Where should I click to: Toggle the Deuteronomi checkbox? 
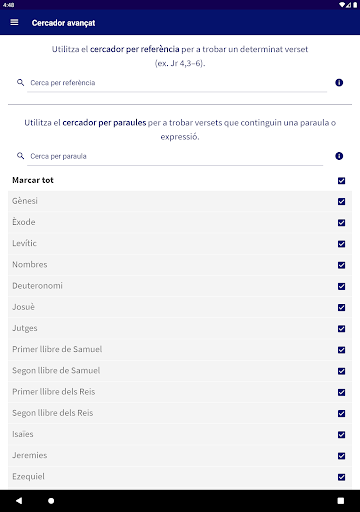(341, 286)
